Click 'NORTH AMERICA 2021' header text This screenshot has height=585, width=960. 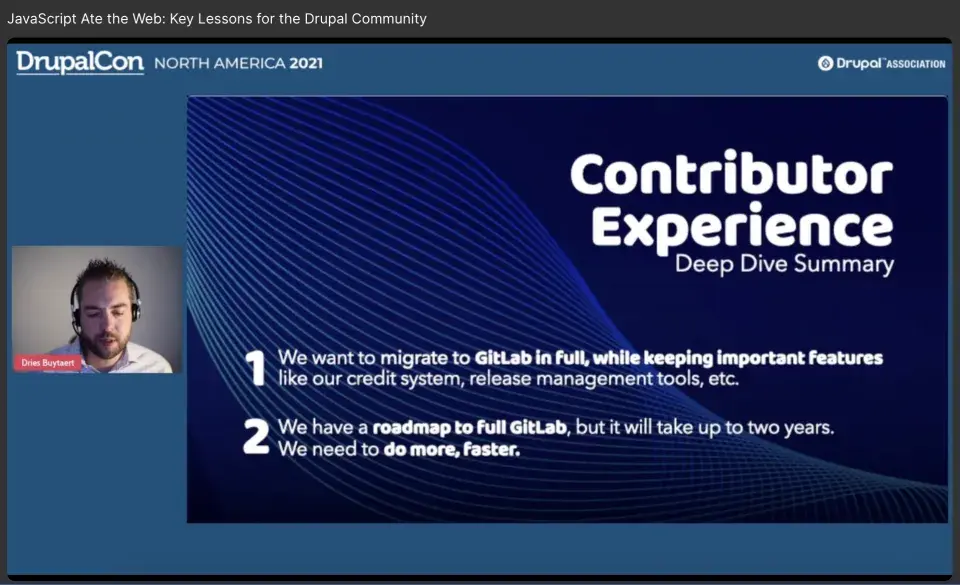[x=238, y=63]
